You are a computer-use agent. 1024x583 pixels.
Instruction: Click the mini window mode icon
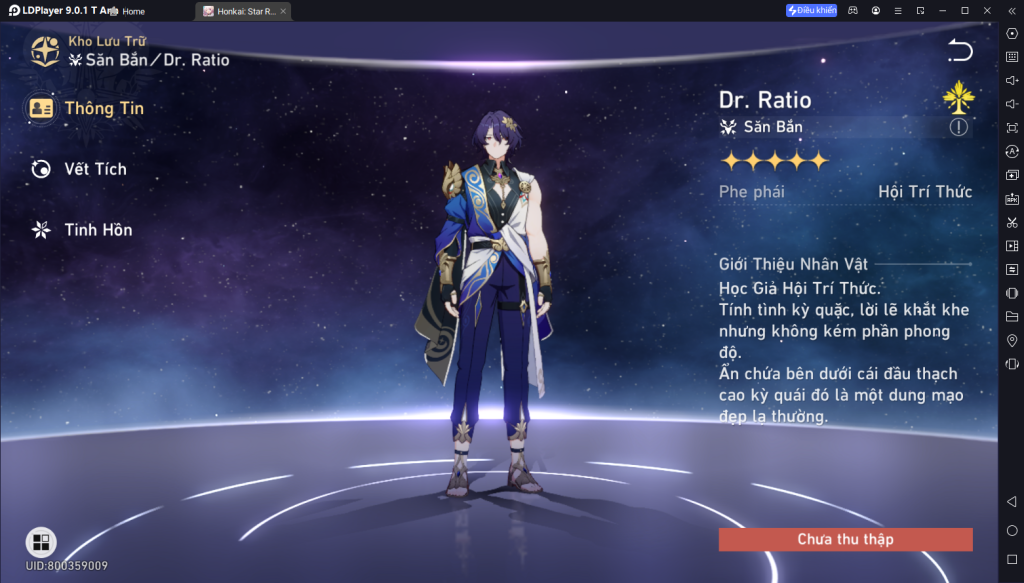(x=920, y=10)
